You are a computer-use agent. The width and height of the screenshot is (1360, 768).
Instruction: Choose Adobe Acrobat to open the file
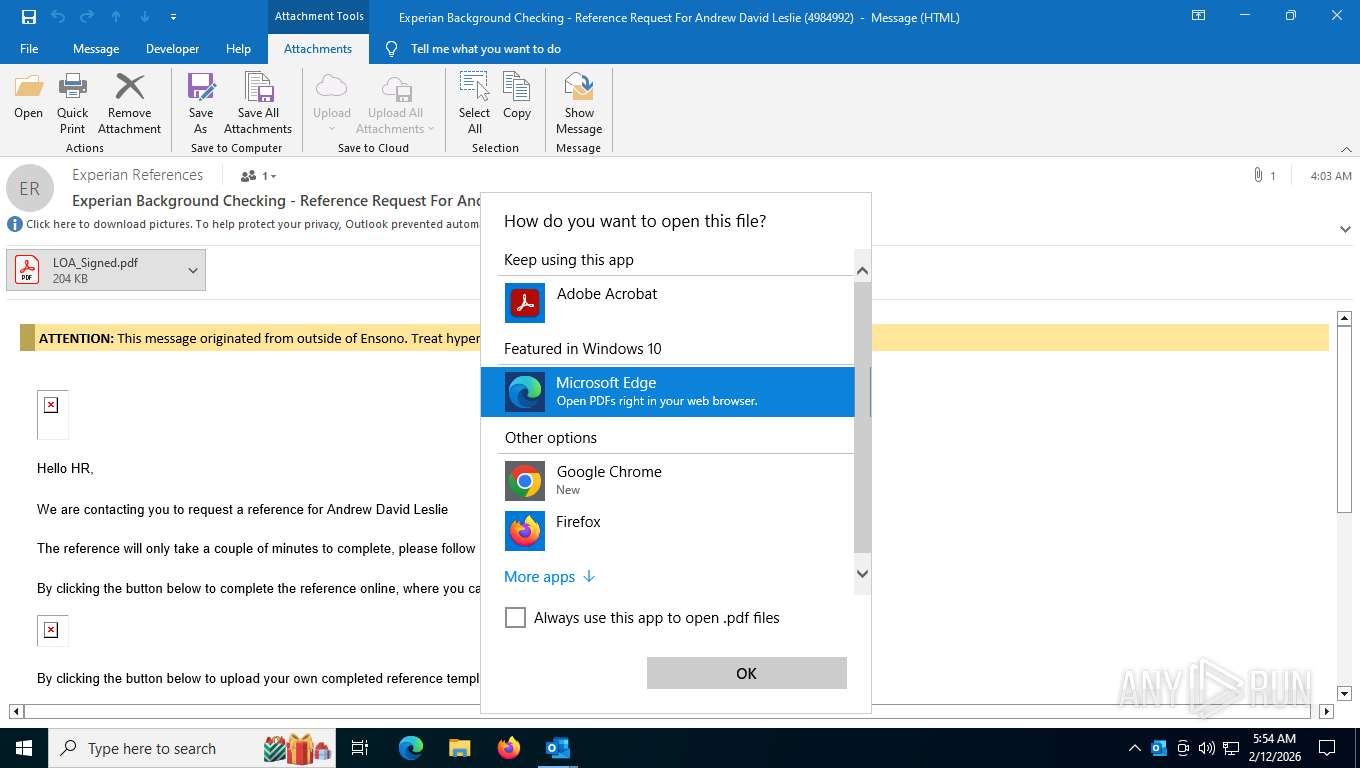pyautogui.click(x=668, y=302)
